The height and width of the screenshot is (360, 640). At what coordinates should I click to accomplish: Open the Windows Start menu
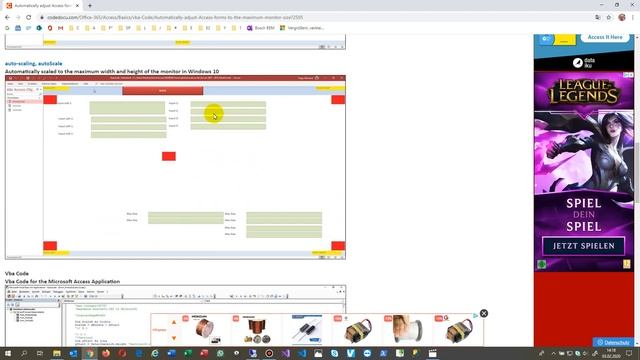click(x=7, y=353)
